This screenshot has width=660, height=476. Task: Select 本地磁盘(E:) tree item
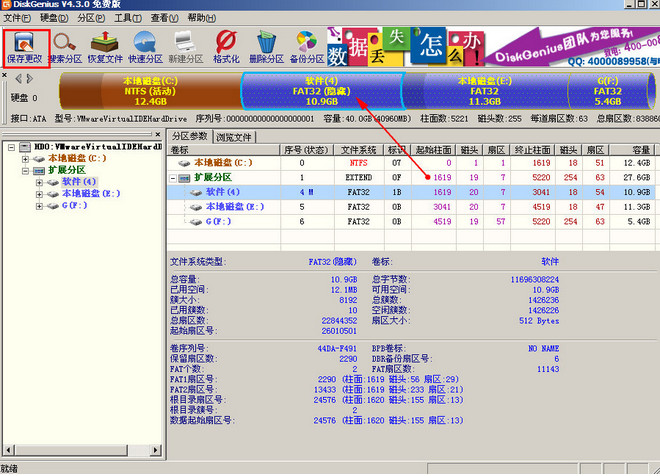91,194
